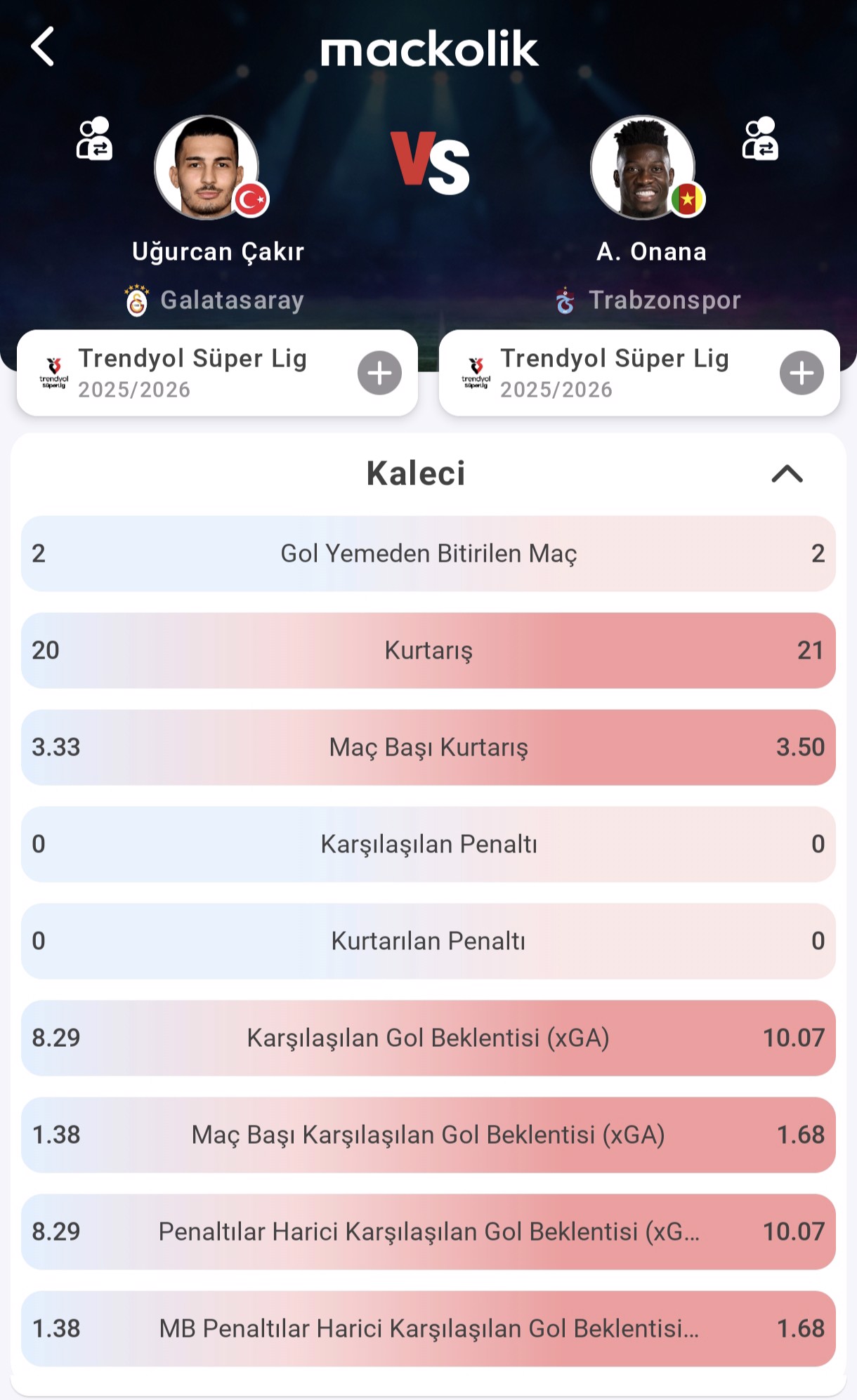Tap the Galatasaray club crest
This screenshot has width=857, height=1400.
click(x=137, y=301)
